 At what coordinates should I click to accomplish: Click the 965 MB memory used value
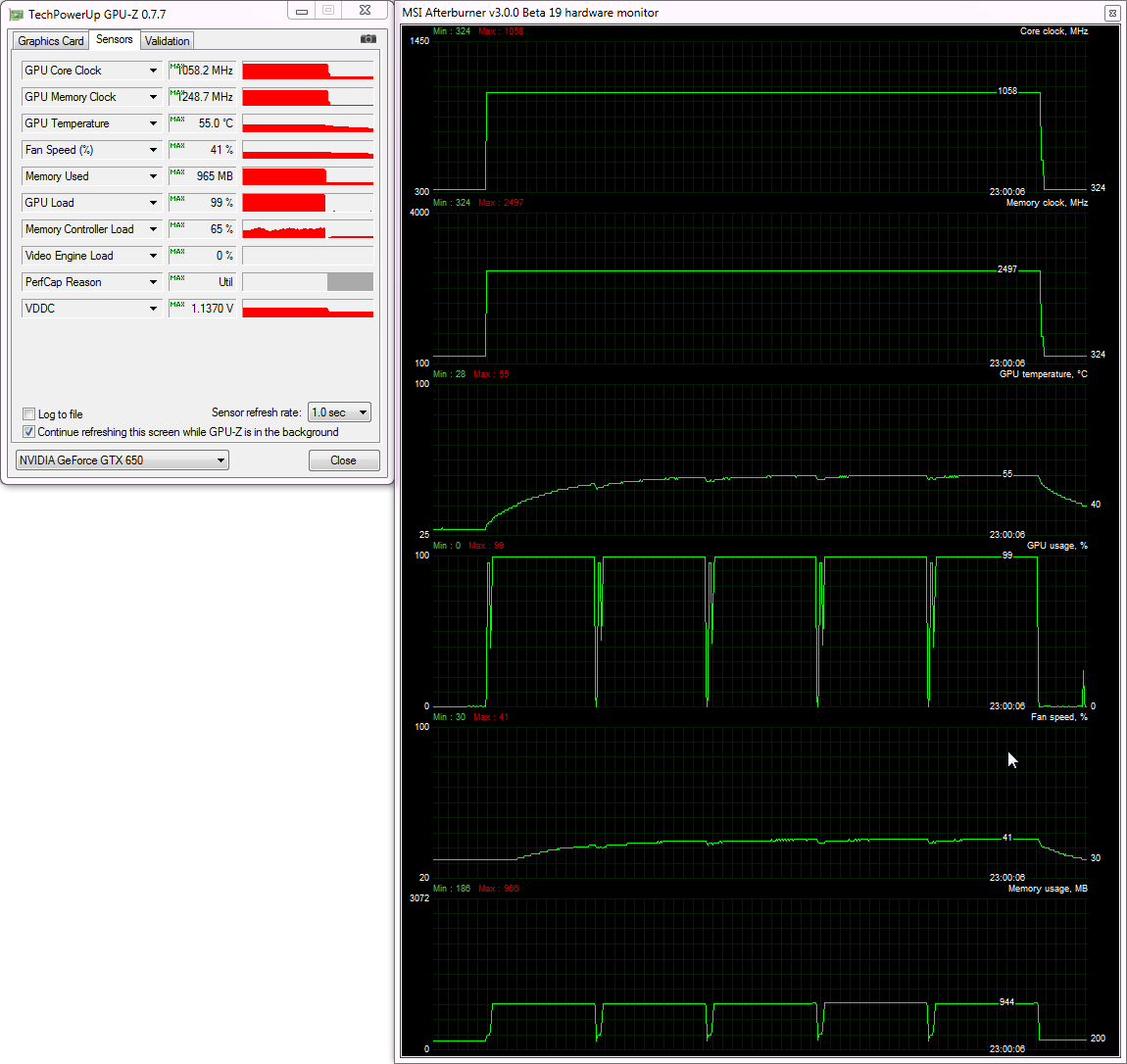point(203,176)
